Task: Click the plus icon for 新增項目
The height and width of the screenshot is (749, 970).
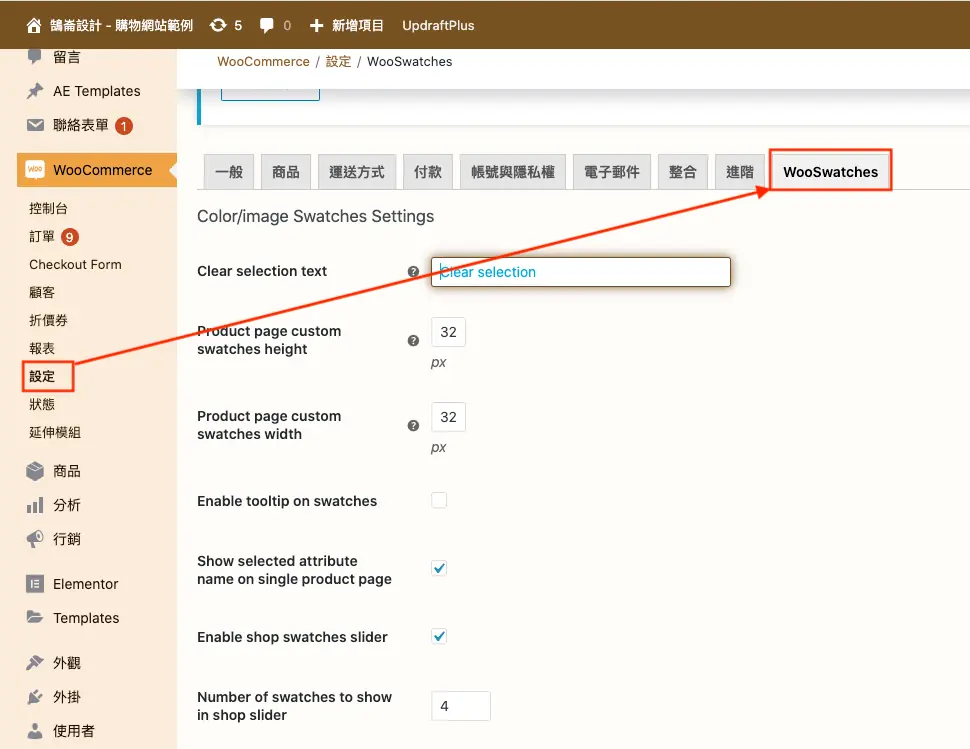Action: 316,25
